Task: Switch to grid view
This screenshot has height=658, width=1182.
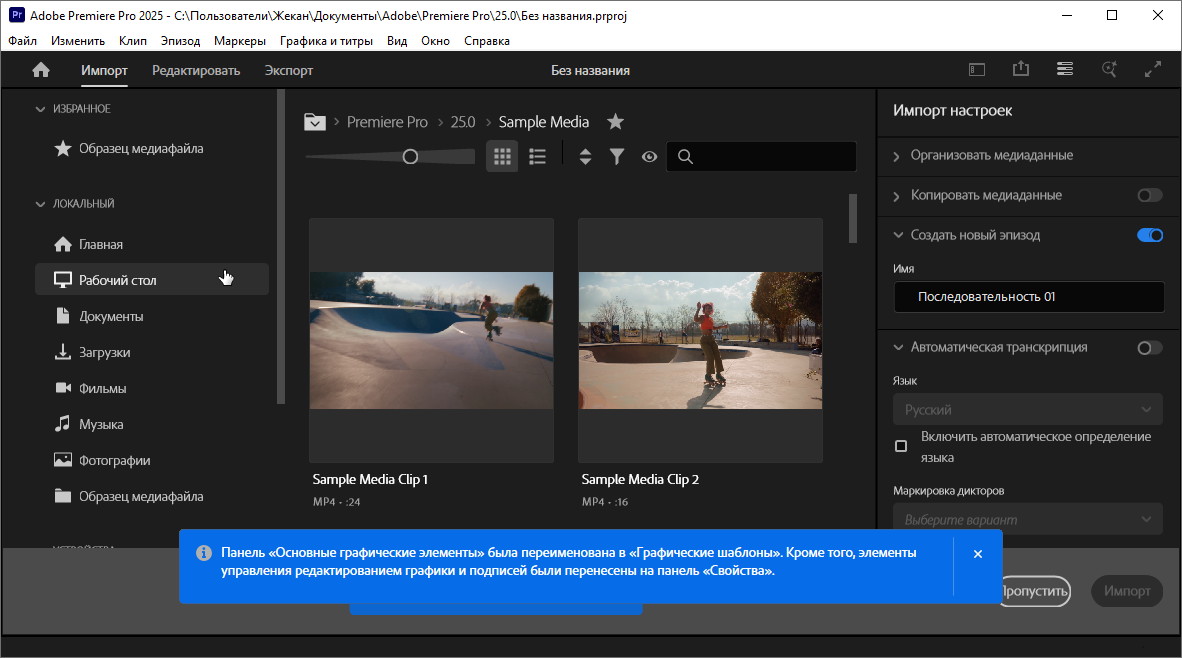Action: 502,157
